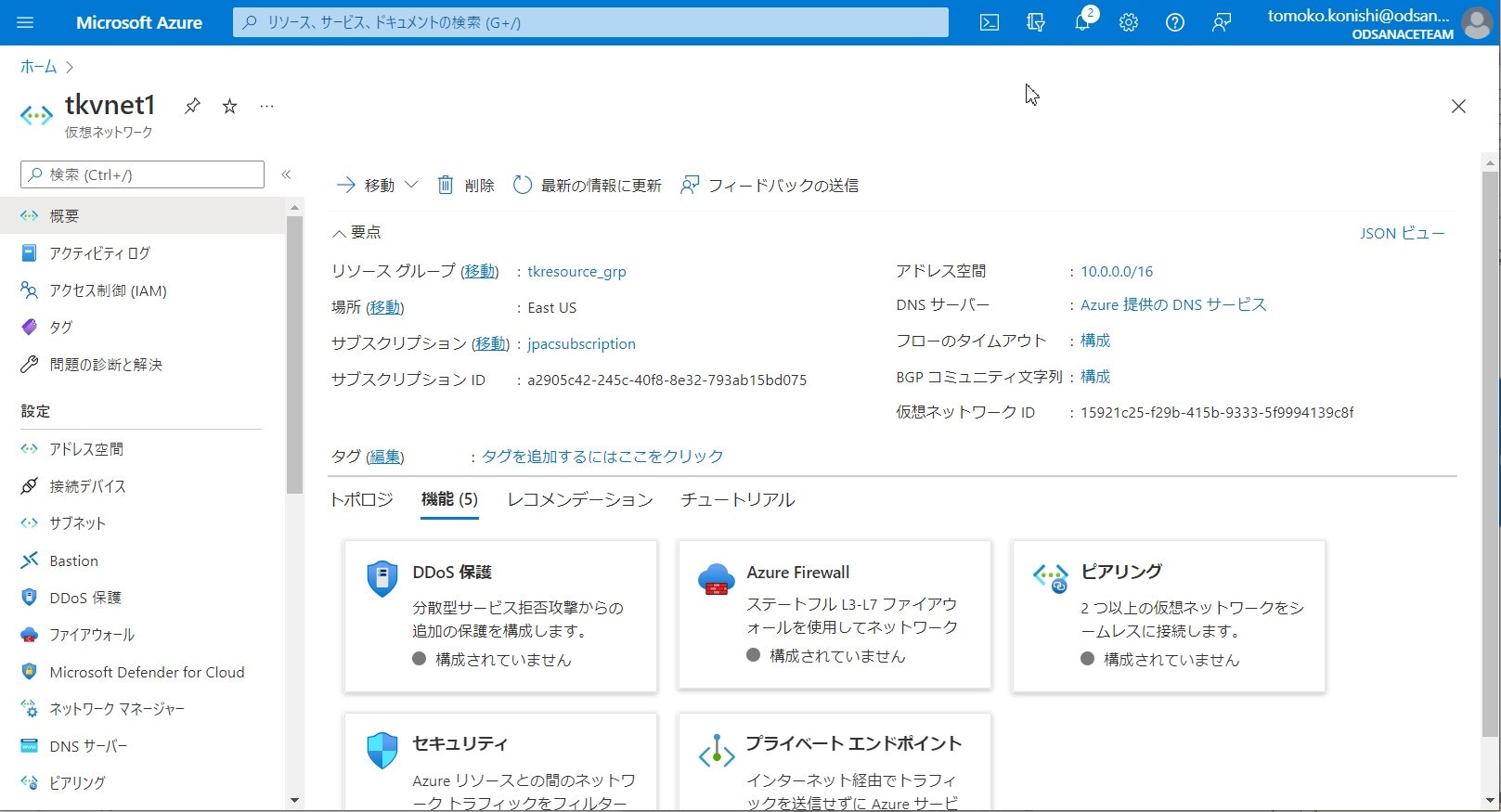Click the account avatar picture
Viewport: 1501px width, 812px height.
pos(1476,22)
